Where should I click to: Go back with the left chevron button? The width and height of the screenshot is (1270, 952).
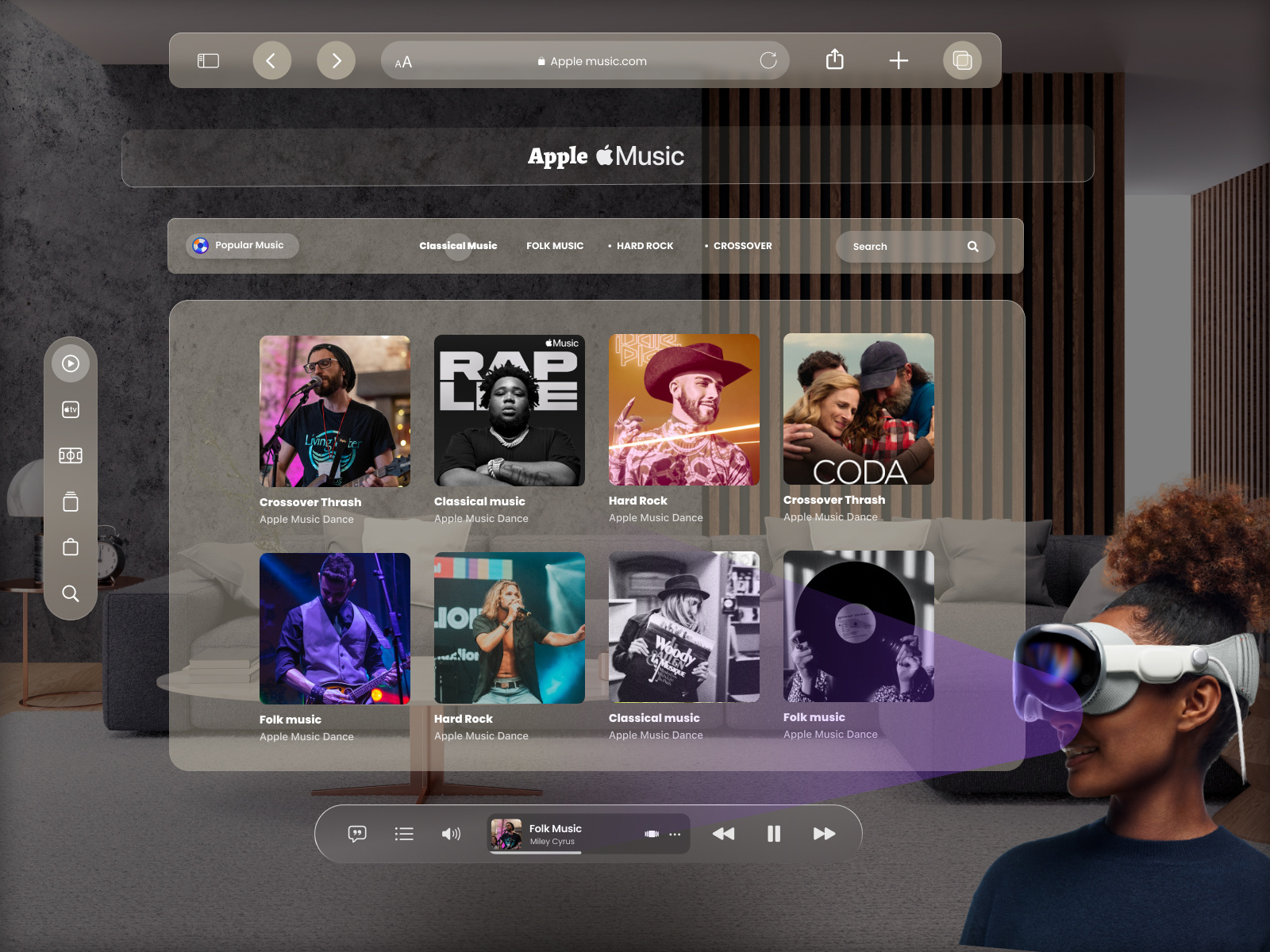tap(271, 60)
